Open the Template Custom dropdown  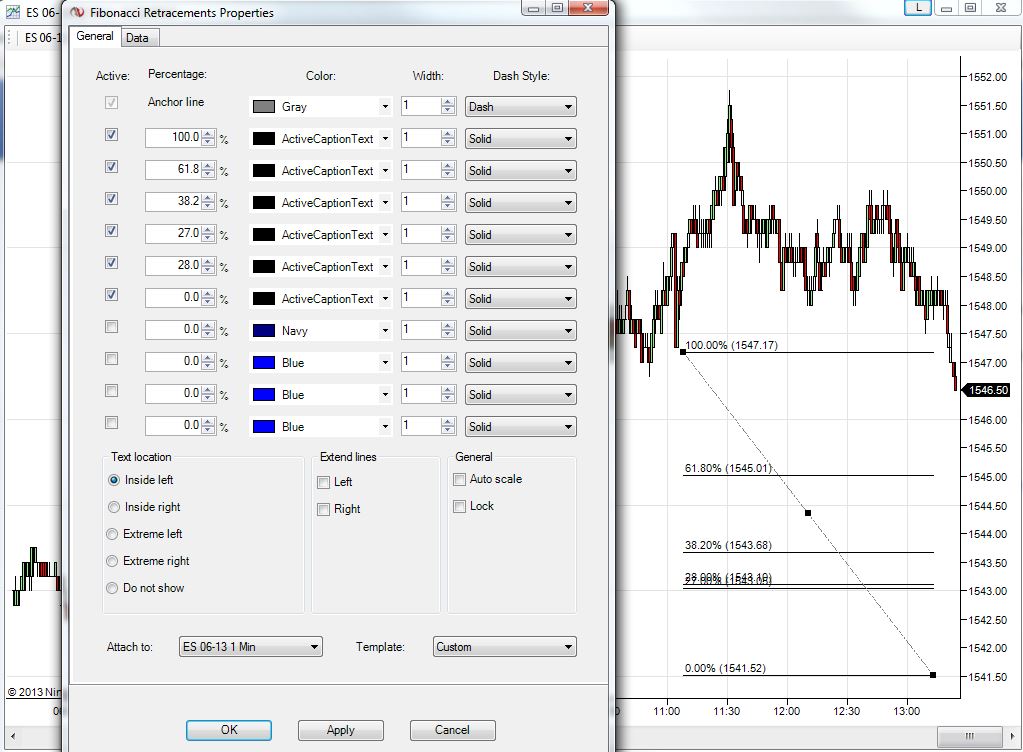tap(504, 646)
